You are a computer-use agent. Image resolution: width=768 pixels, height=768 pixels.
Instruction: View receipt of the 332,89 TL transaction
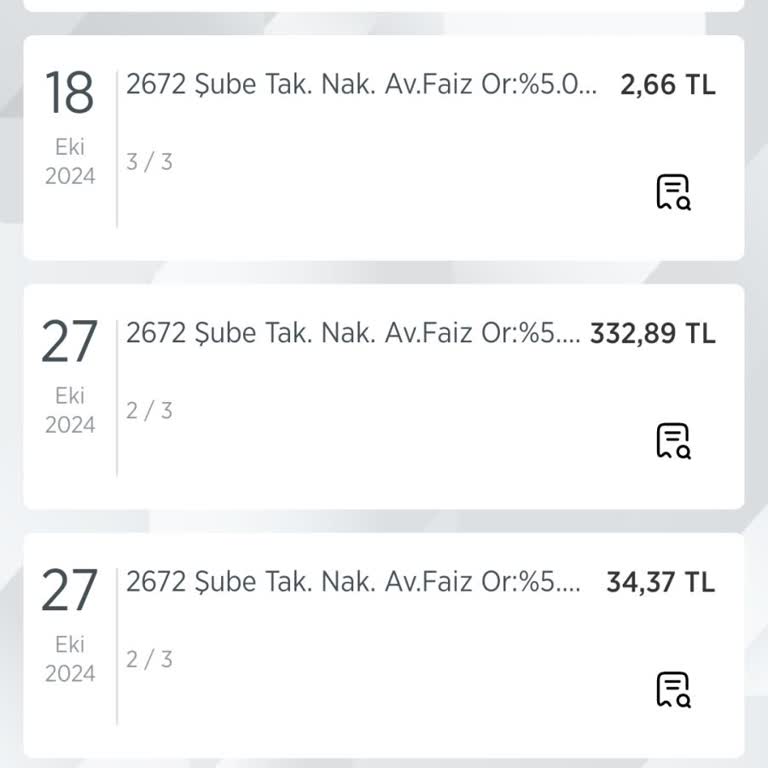point(673,441)
